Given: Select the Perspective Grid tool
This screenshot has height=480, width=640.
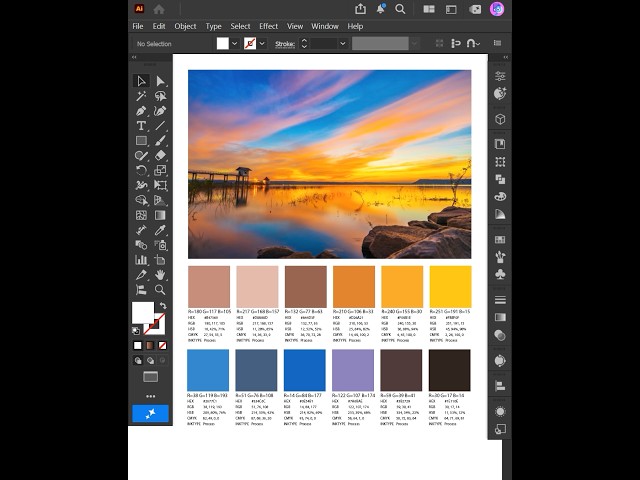Looking at the screenshot, I should pos(160,200).
